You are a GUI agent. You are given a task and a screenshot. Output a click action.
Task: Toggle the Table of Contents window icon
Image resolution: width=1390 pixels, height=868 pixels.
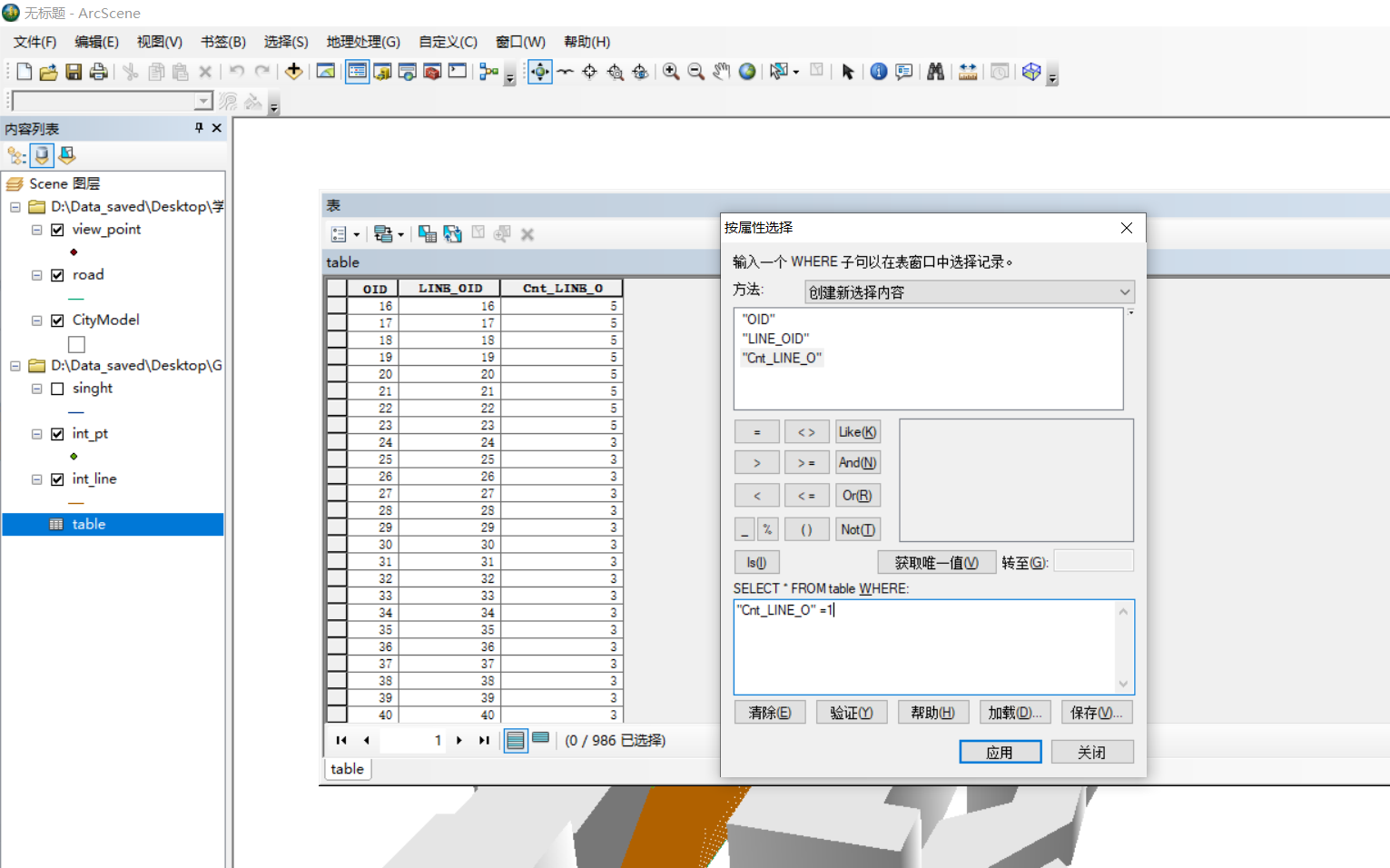(358, 72)
